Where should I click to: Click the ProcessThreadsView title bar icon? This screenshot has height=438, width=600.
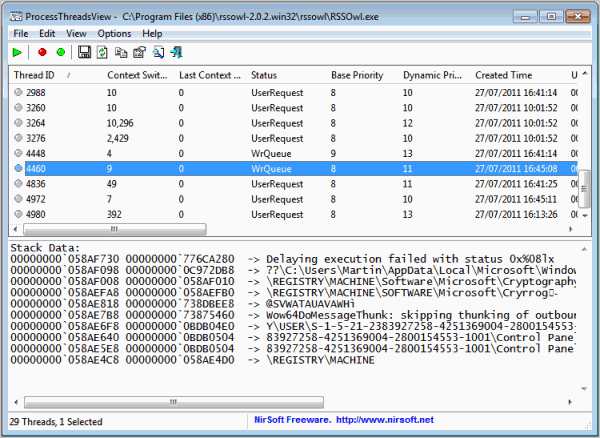point(16,17)
